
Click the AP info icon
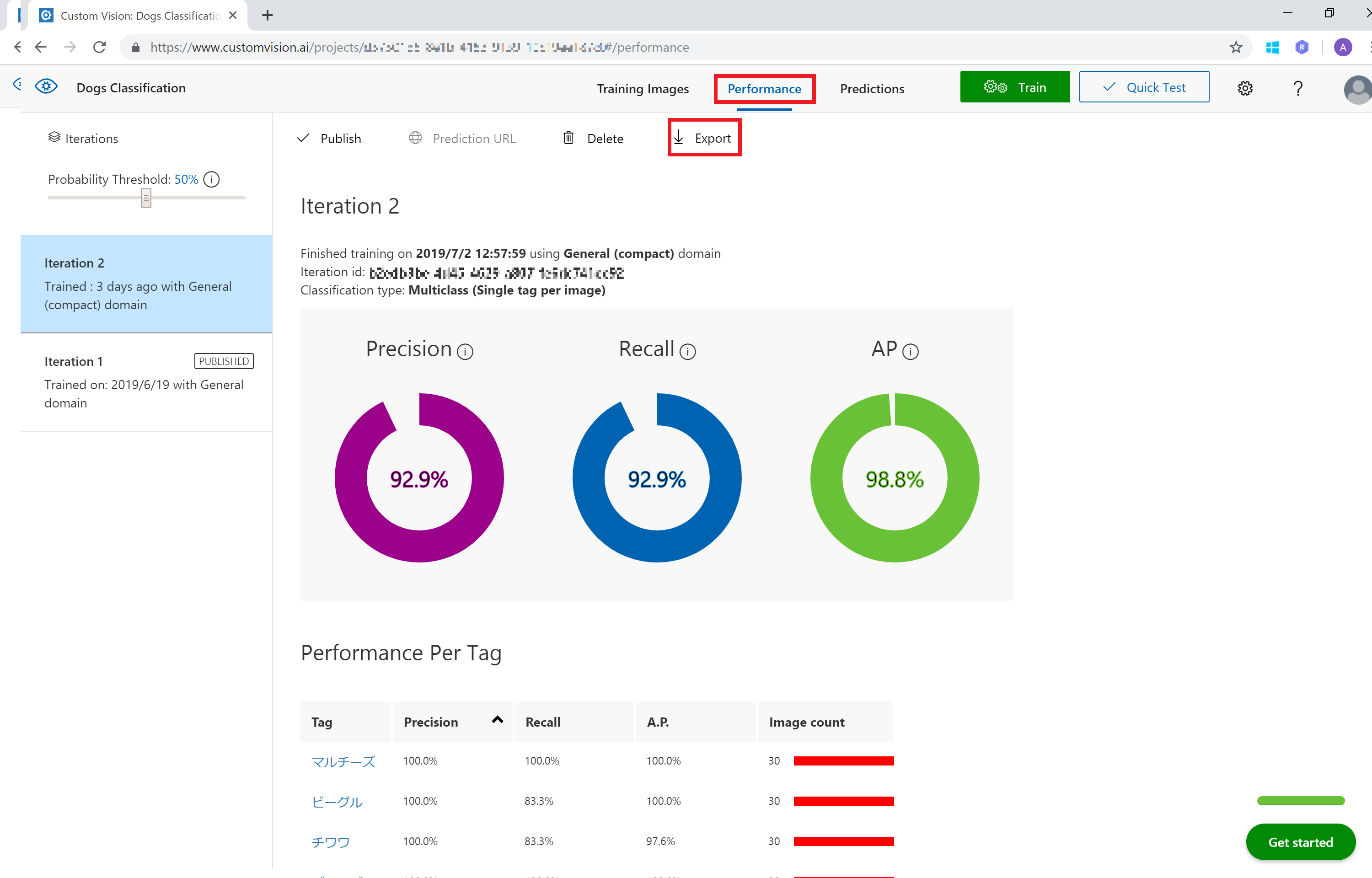910,352
